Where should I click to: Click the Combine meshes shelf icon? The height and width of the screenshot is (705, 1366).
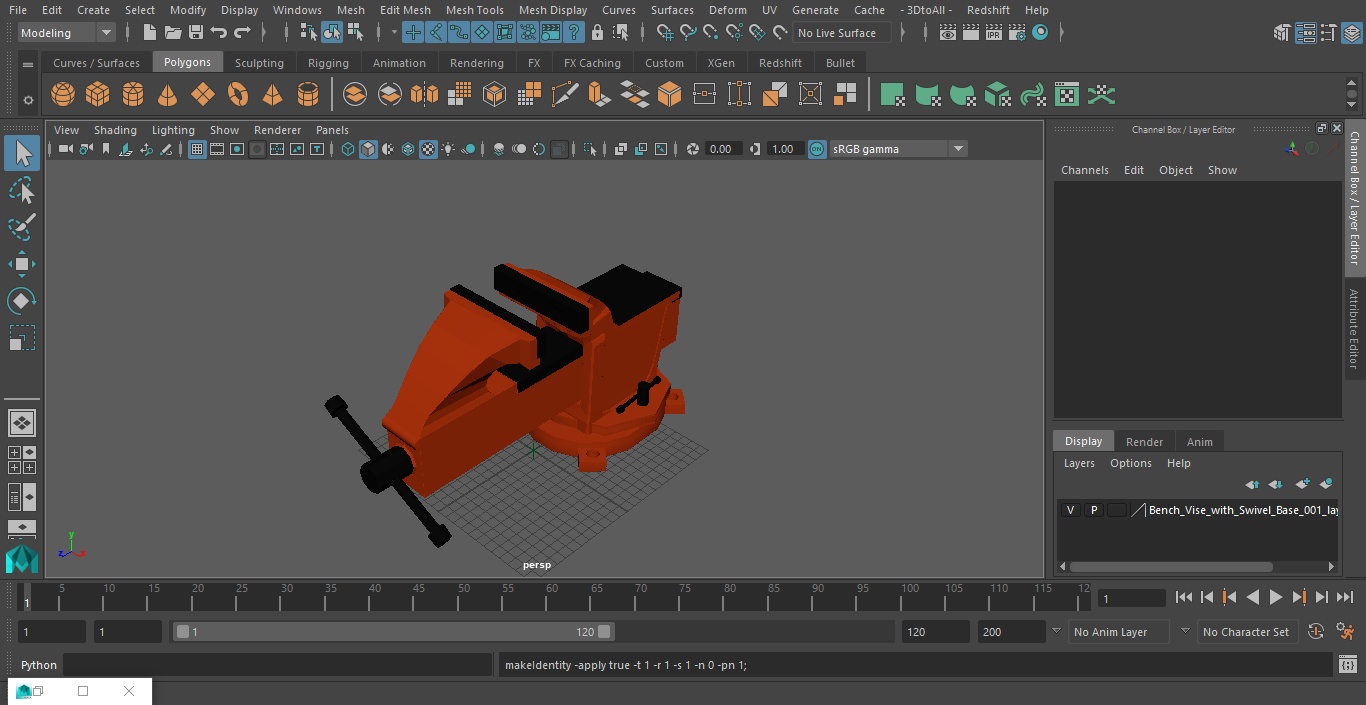tap(355, 95)
